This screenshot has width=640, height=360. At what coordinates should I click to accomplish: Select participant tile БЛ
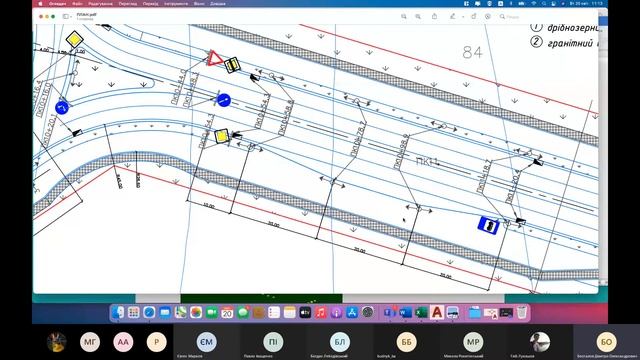(340, 342)
